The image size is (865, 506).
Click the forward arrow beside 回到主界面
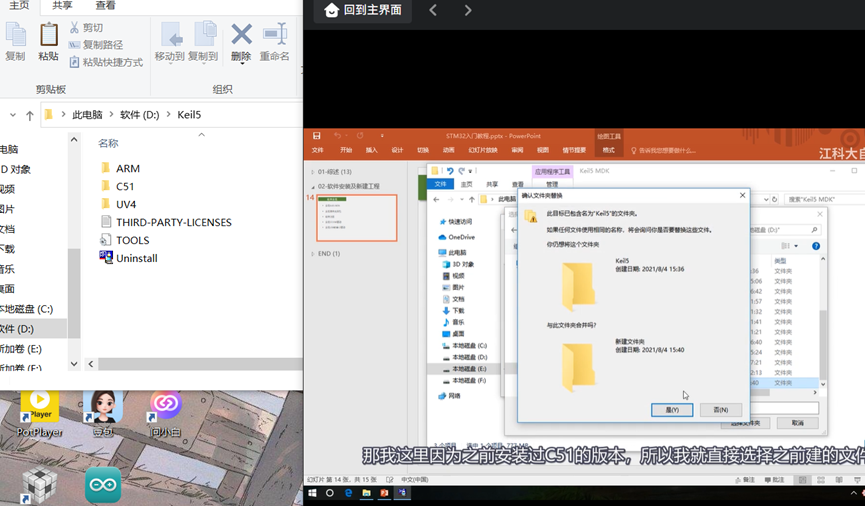point(468,10)
